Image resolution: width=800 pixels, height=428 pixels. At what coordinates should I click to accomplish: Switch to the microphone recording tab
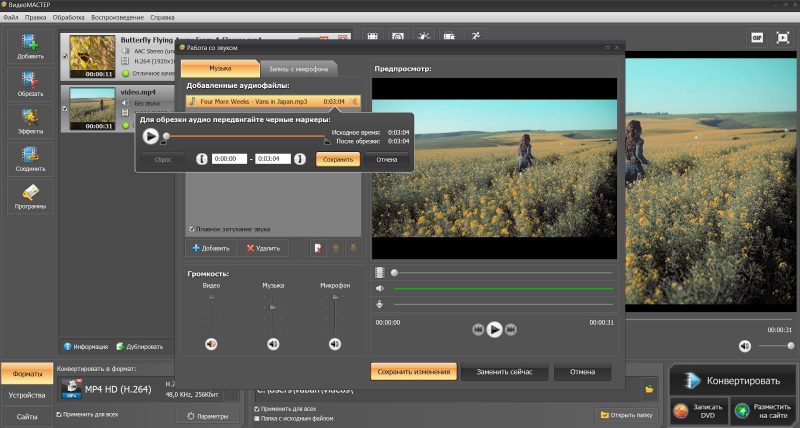(298, 69)
